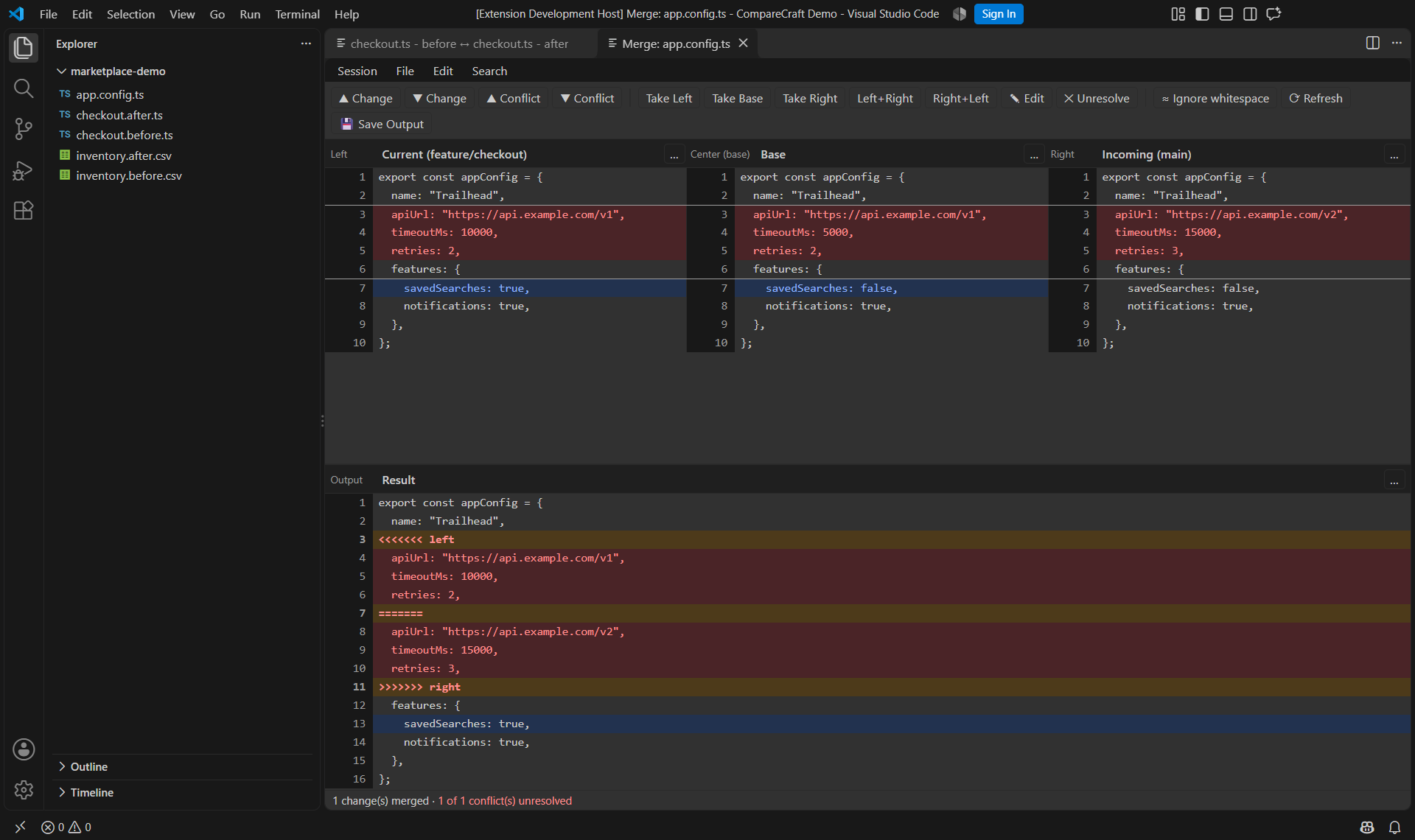The image size is (1415, 840).
Task: Click the Take Left button
Action: tap(668, 98)
